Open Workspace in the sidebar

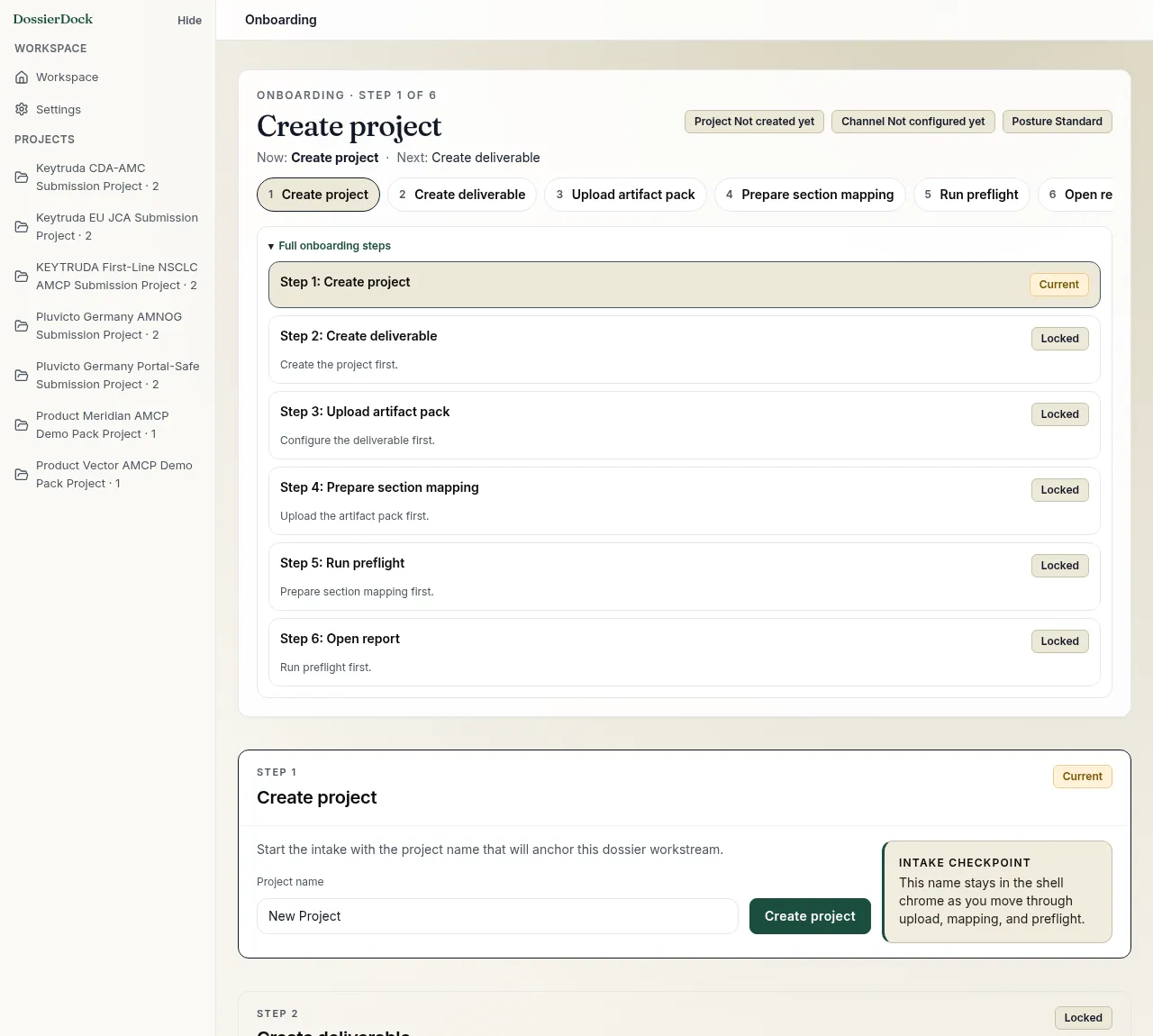pos(107,77)
